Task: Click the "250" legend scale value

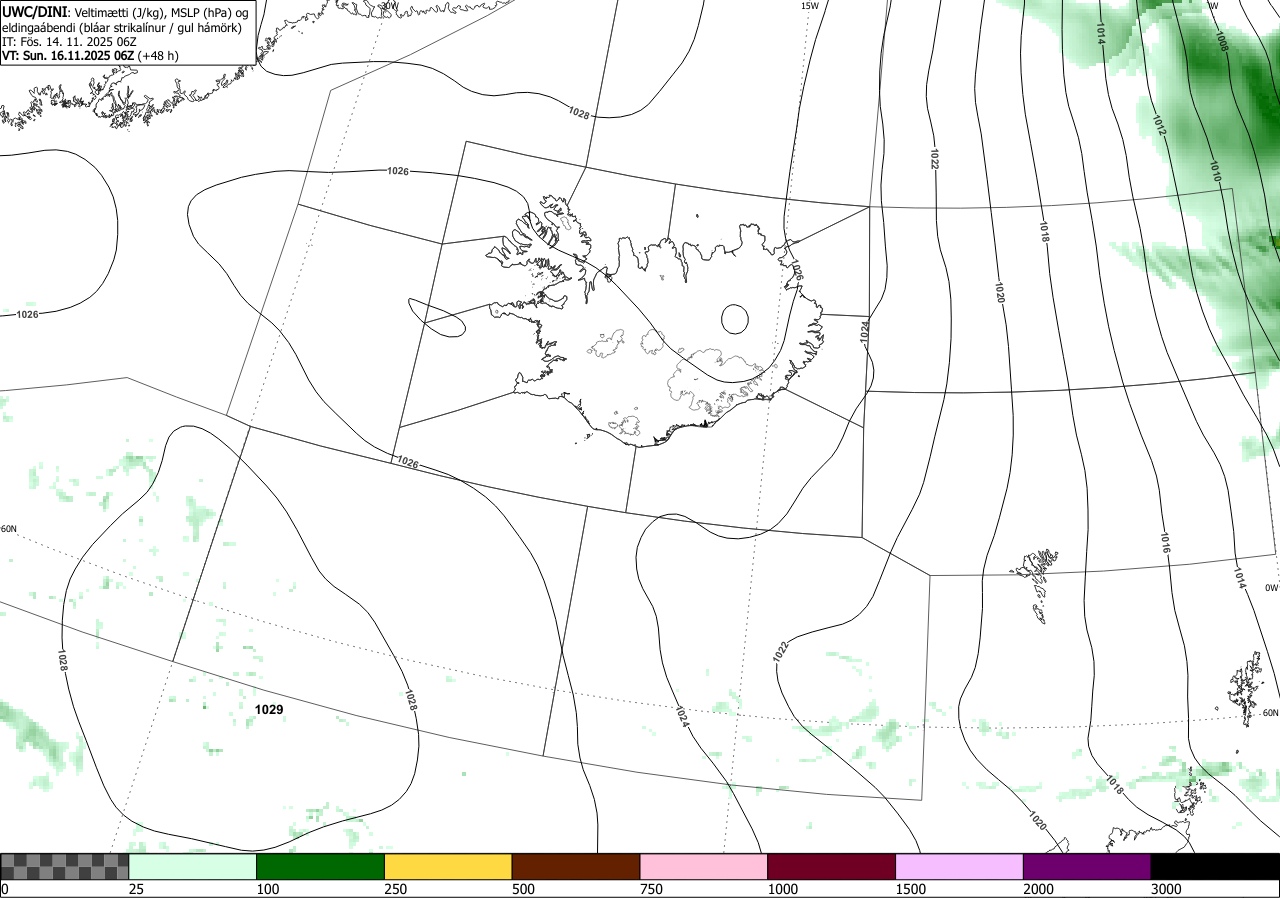Action: click(x=395, y=889)
